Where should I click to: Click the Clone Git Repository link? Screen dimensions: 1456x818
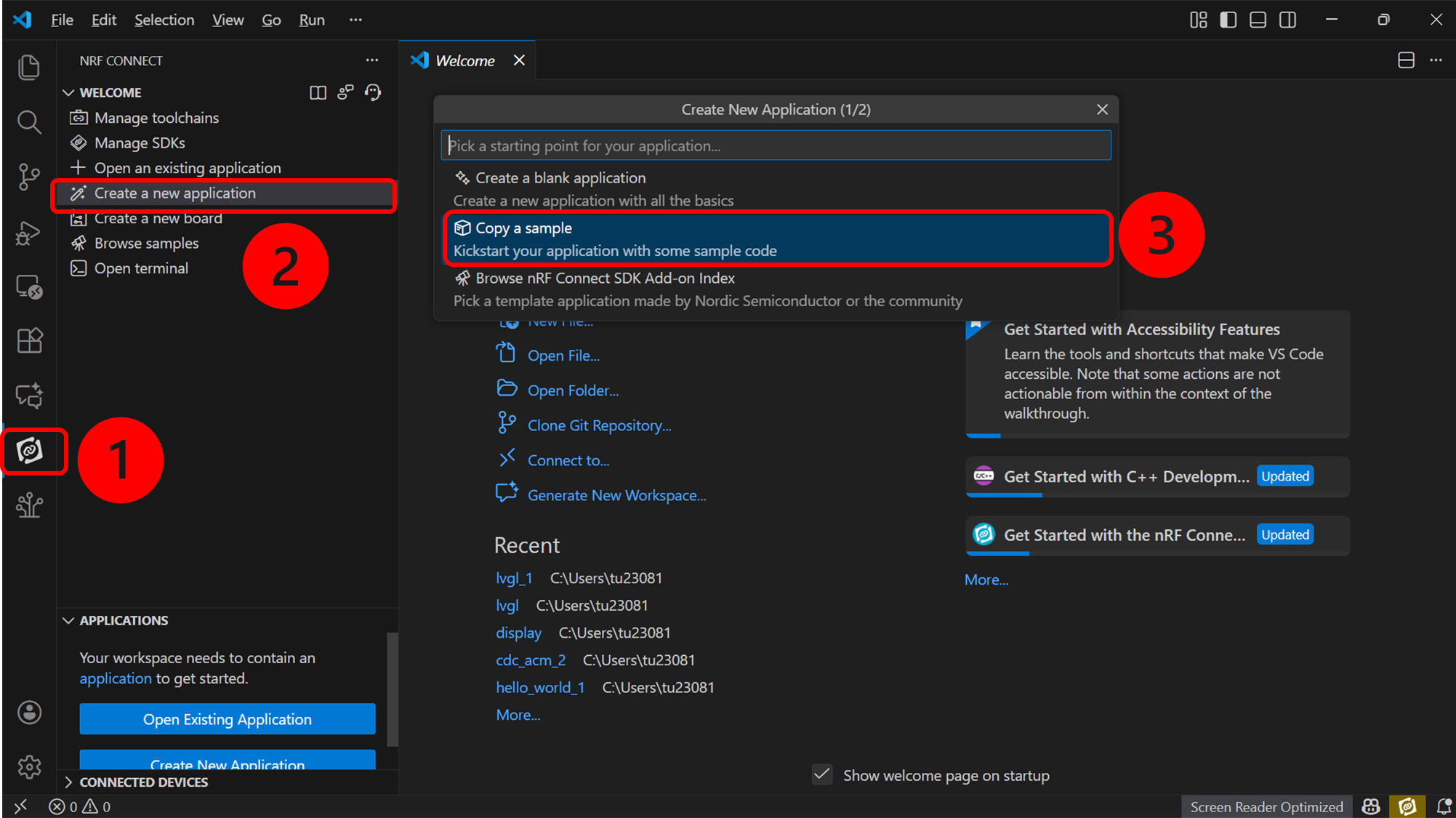(x=599, y=425)
